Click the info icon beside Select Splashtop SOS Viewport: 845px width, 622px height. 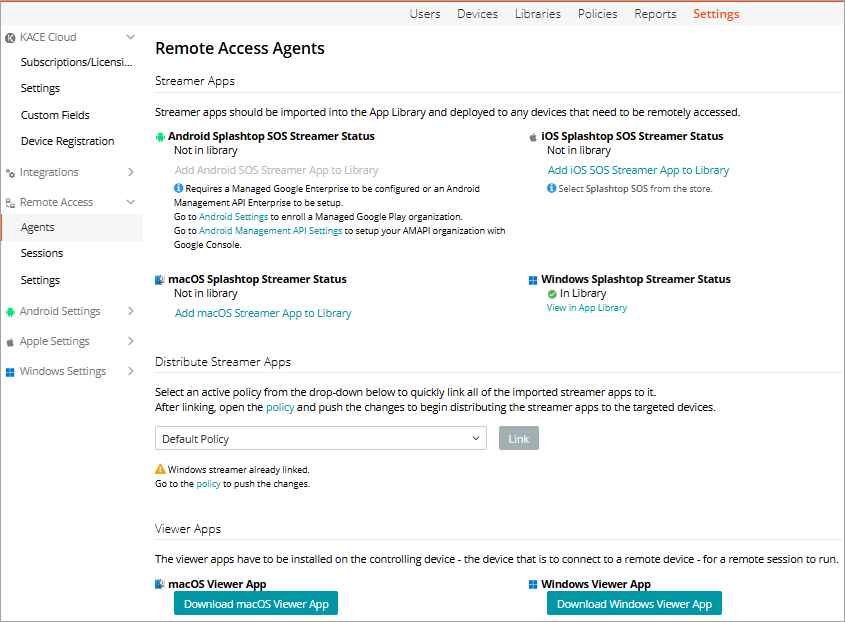pyautogui.click(x=552, y=188)
